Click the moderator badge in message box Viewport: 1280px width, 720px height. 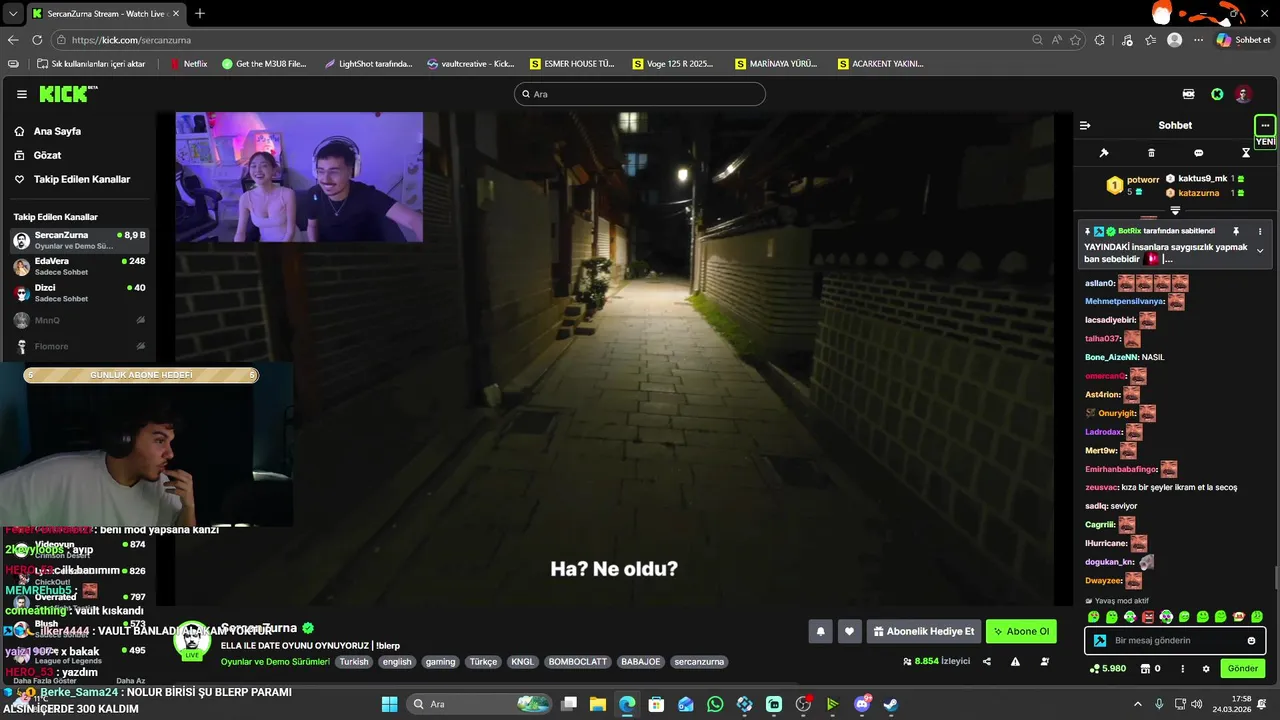[1100, 641]
